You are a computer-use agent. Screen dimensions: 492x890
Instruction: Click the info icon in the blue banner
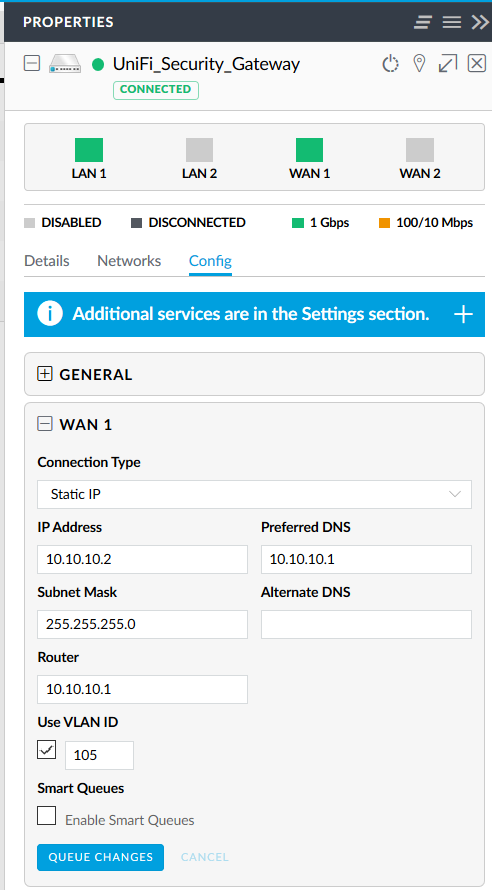click(x=50, y=314)
